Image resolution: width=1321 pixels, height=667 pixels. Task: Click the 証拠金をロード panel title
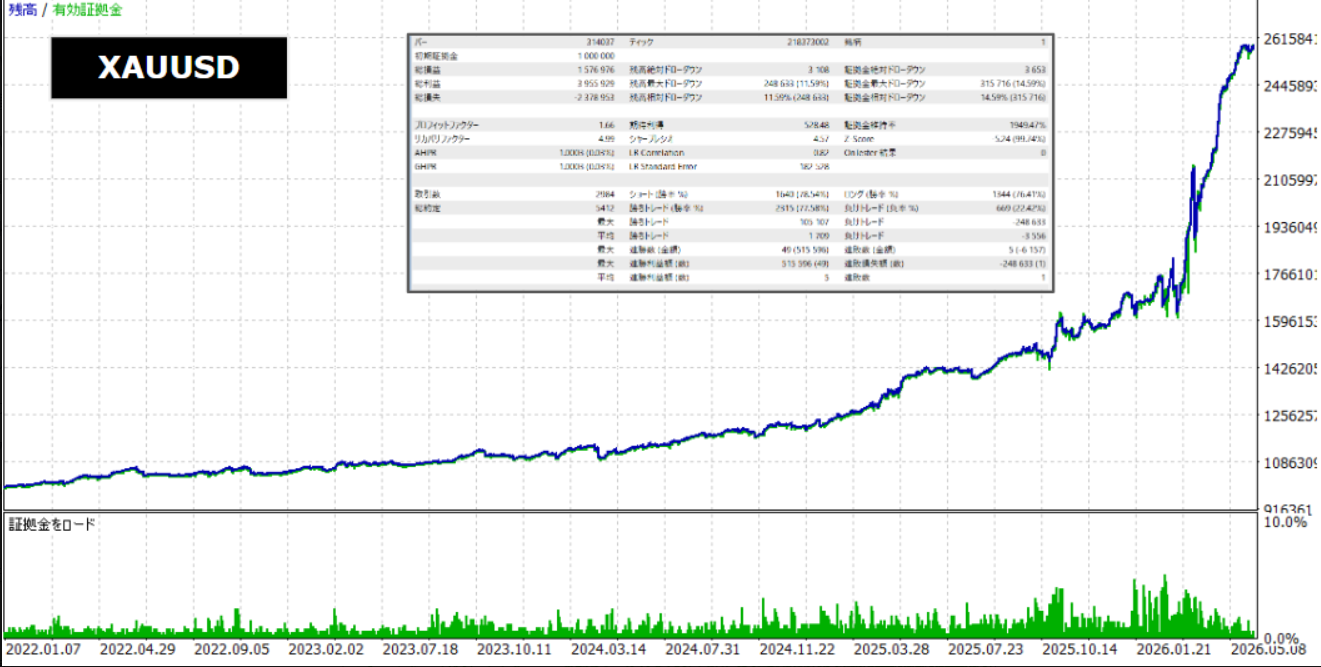click(x=52, y=524)
